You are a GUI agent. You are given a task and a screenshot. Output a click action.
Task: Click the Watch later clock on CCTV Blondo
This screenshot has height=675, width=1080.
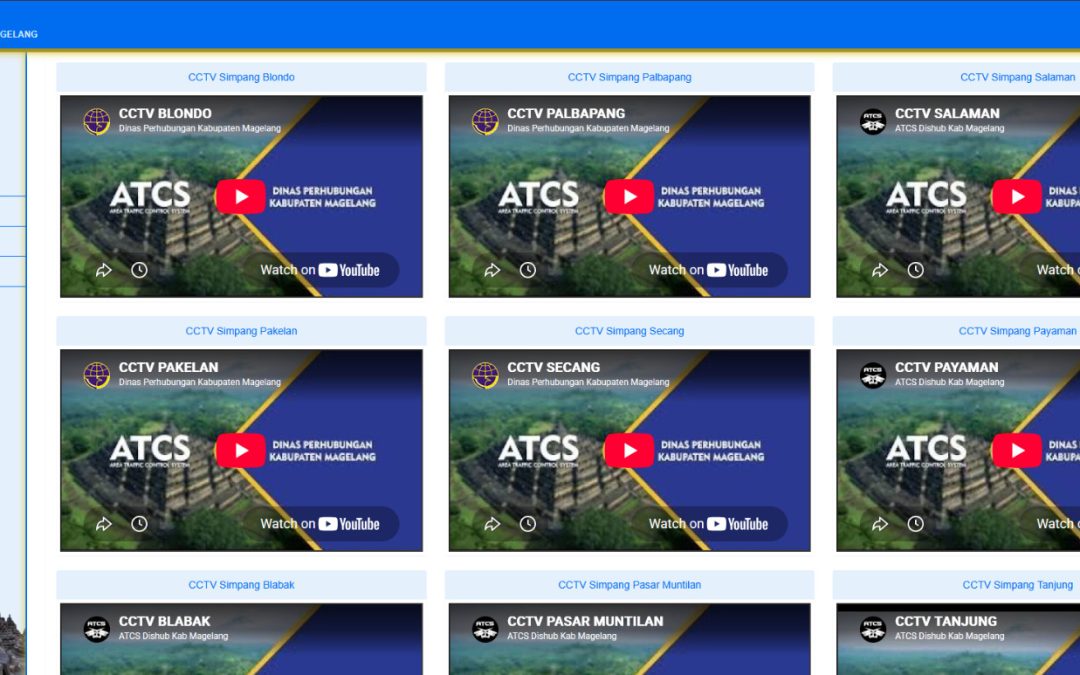tap(139, 270)
